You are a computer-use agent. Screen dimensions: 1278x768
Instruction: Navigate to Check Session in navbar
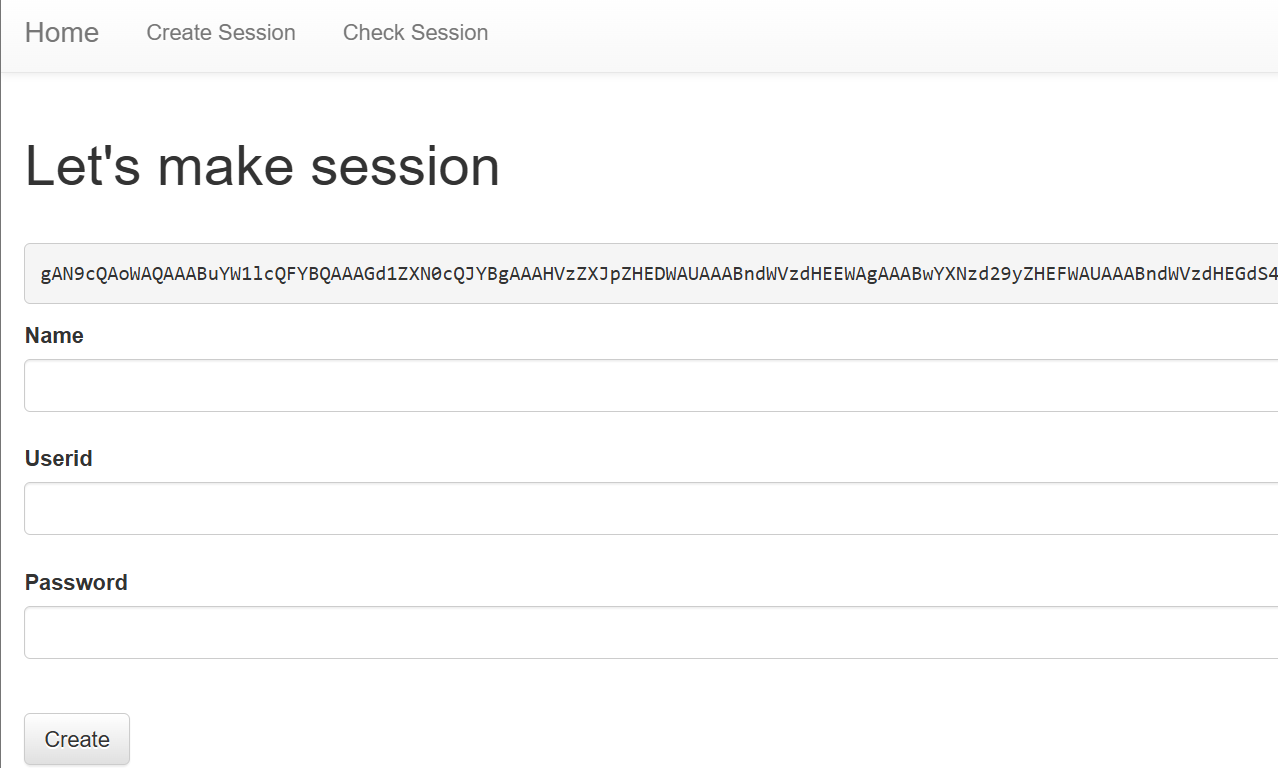[x=416, y=33]
